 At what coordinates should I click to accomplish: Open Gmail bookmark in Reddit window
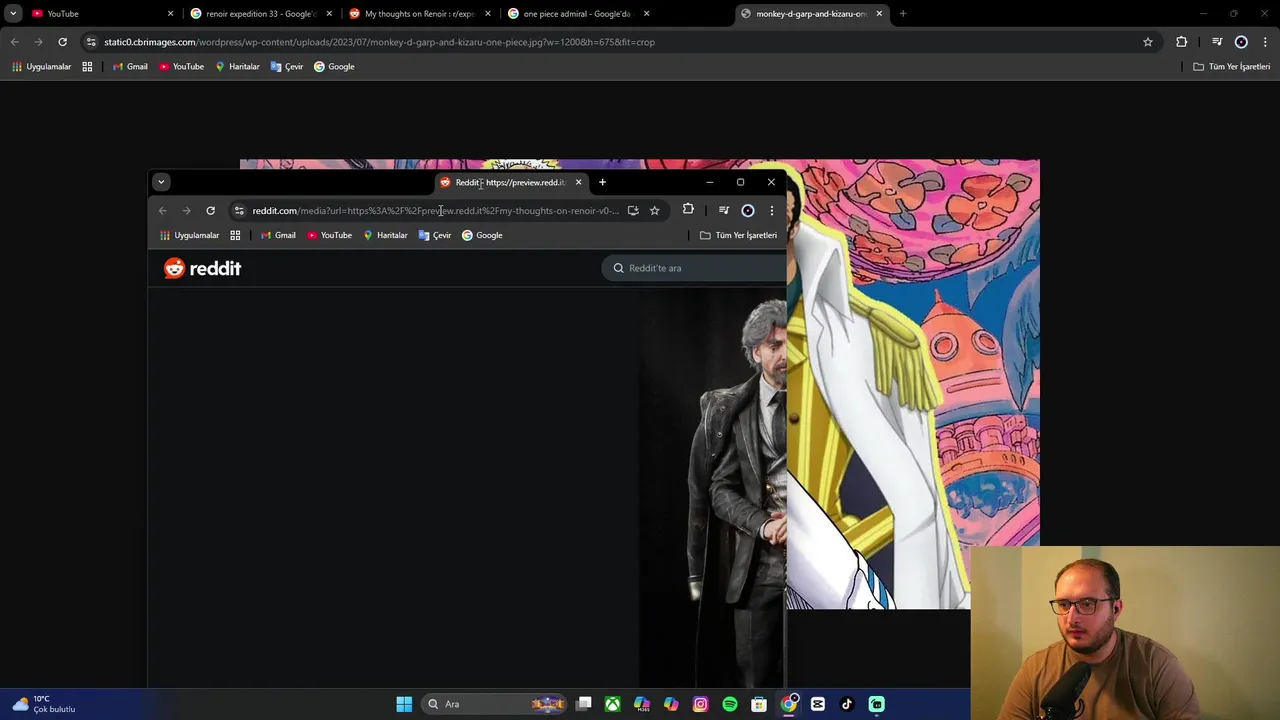click(278, 235)
